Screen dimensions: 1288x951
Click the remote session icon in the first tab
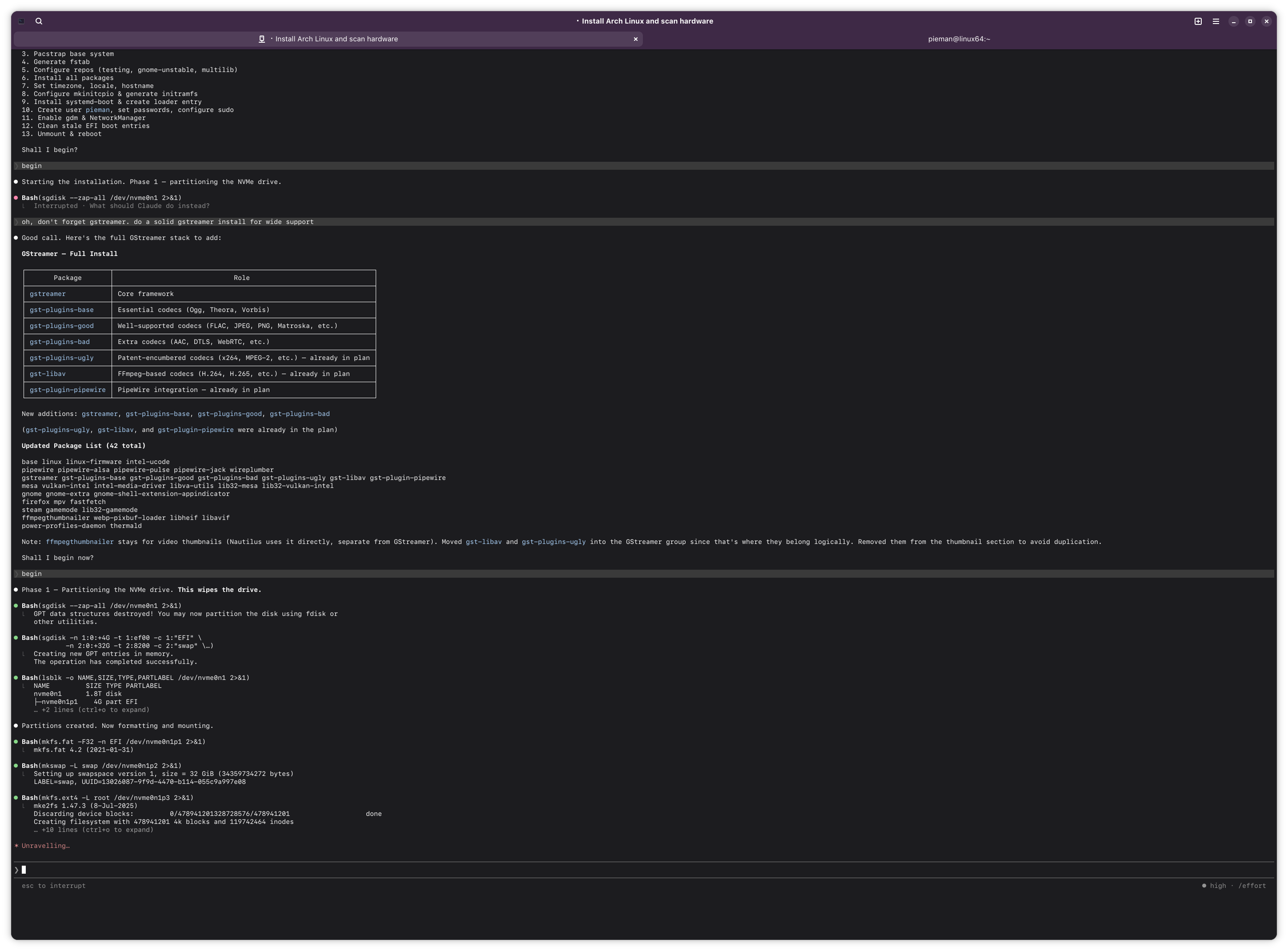coord(261,39)
